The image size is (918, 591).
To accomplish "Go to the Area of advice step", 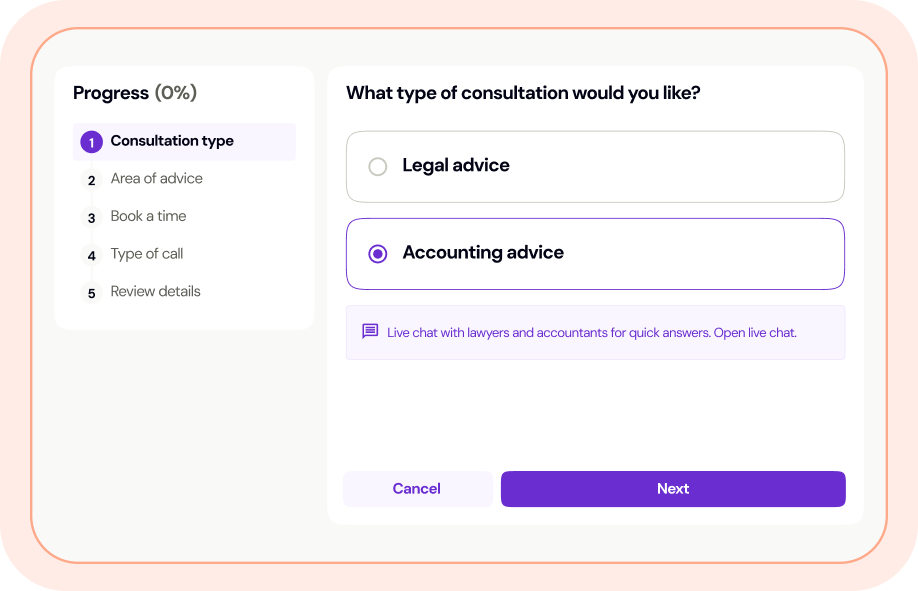I will 156,179.
